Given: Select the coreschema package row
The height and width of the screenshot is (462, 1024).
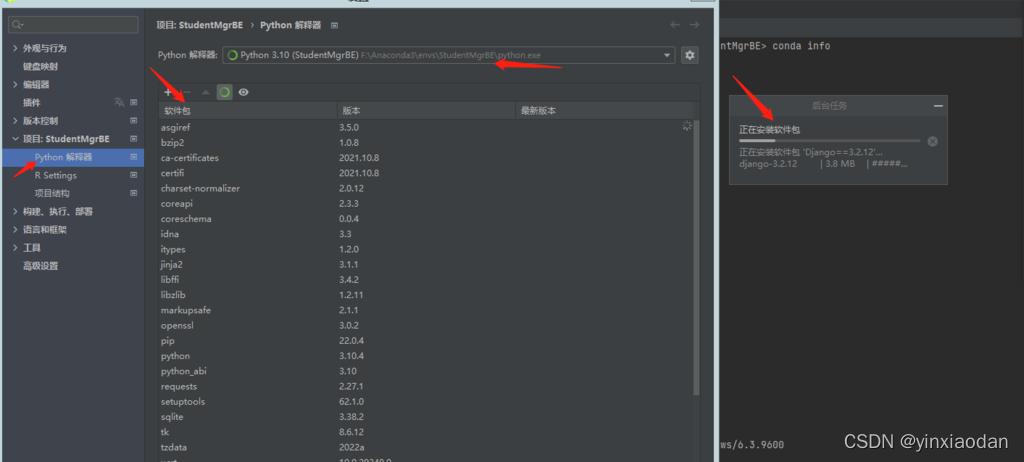Looking at the screenshot, I should tap(426, 219).
